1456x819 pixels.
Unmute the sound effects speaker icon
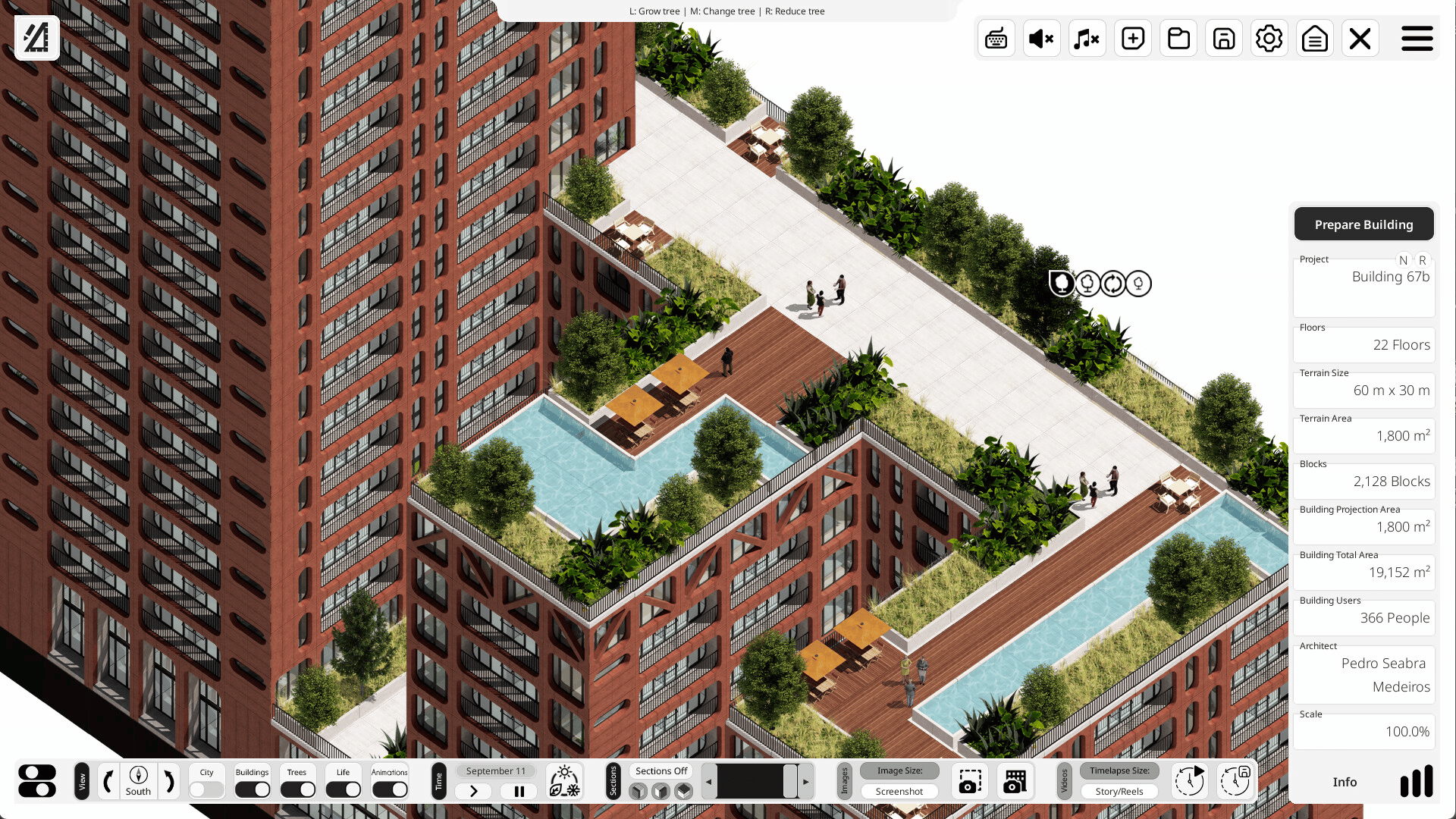point(1041,38)
